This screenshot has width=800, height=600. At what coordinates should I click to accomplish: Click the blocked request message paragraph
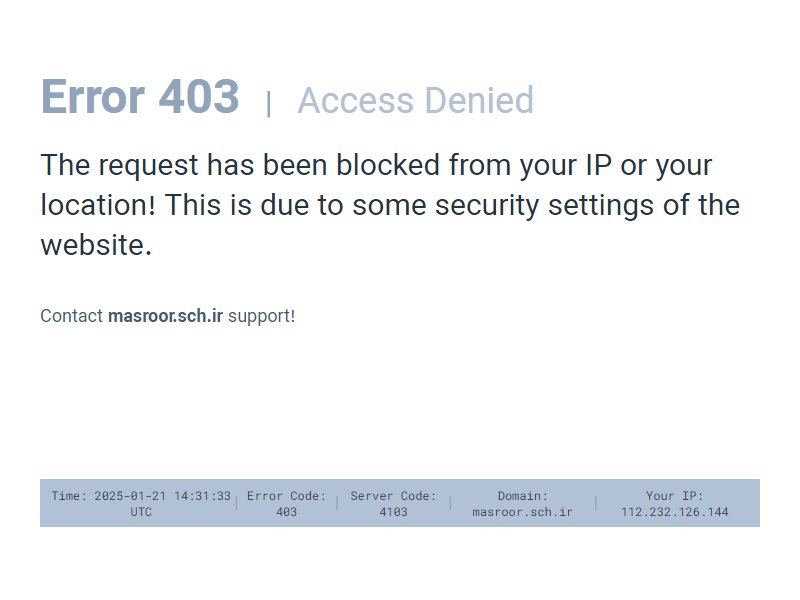click(x=390, y=205)
